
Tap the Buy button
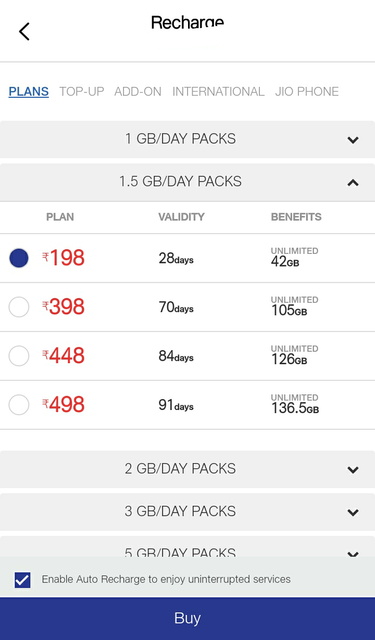pyautogui.click(x=187, y=618)
